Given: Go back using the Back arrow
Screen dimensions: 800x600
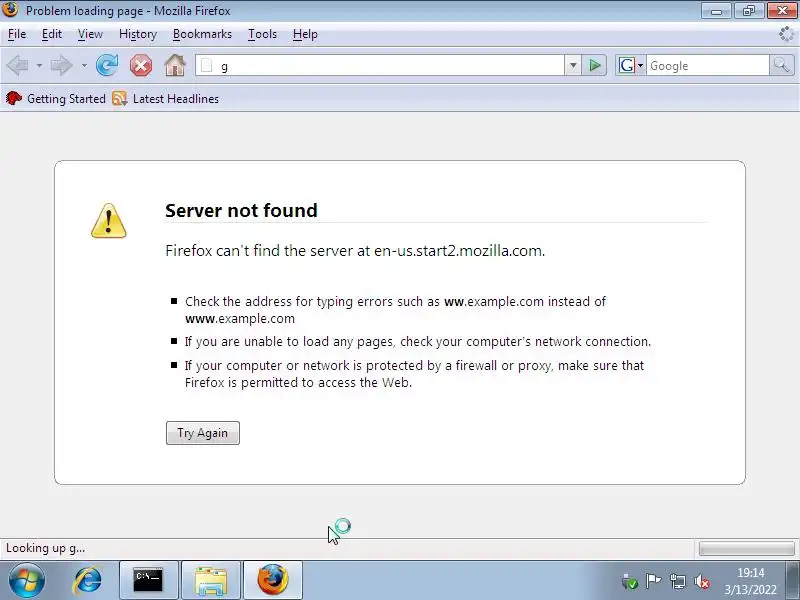Looking at the screenshot, I should 18,65.
